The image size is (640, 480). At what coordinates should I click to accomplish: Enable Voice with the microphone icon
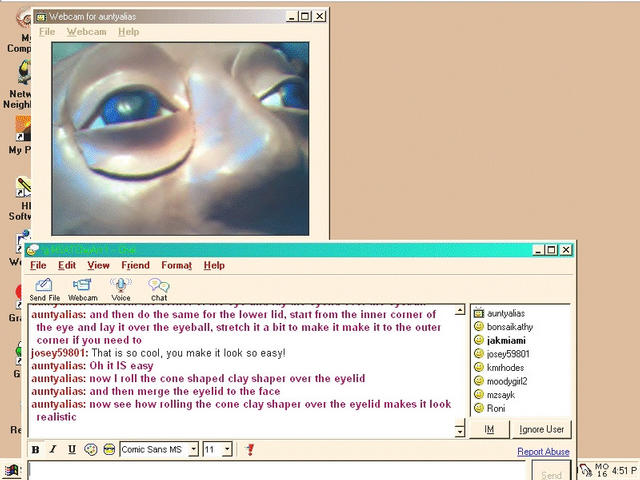[121, 289]
